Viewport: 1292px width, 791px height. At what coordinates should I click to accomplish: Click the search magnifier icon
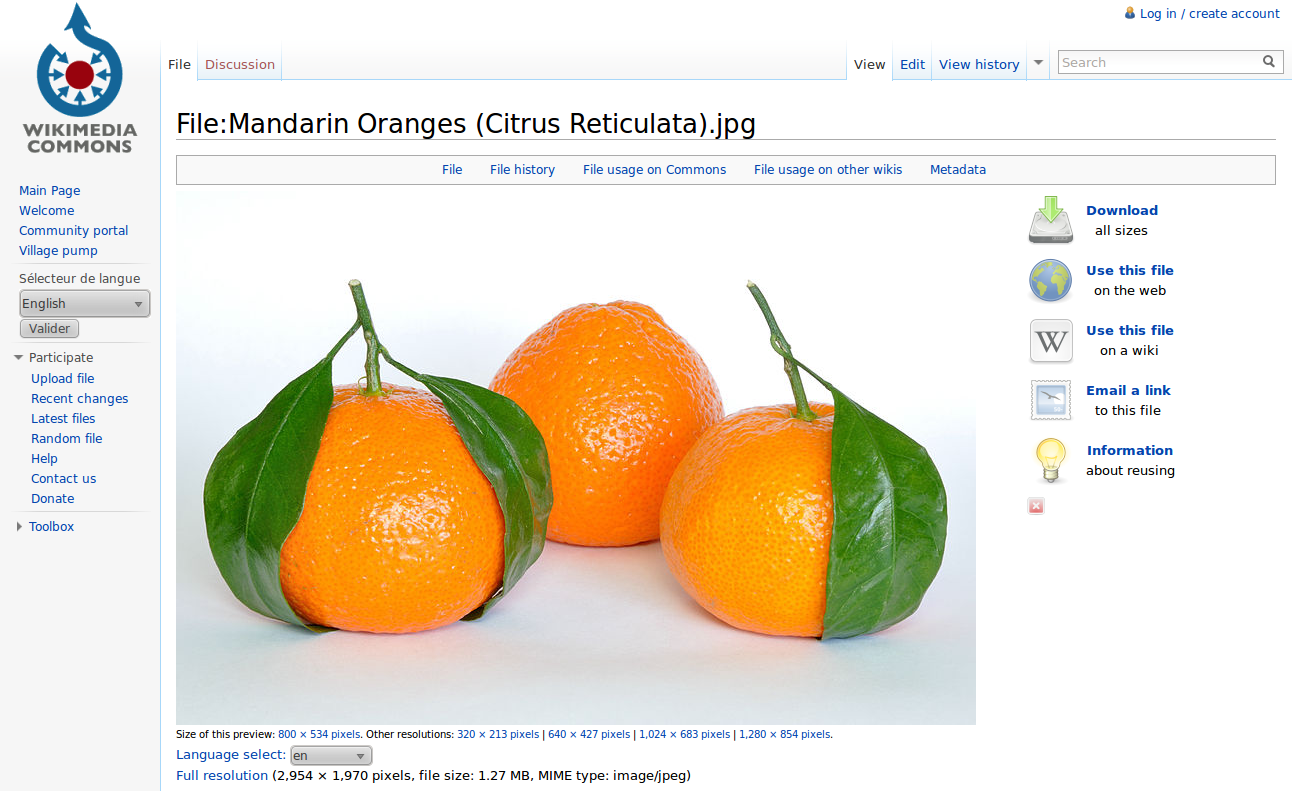1269,62
